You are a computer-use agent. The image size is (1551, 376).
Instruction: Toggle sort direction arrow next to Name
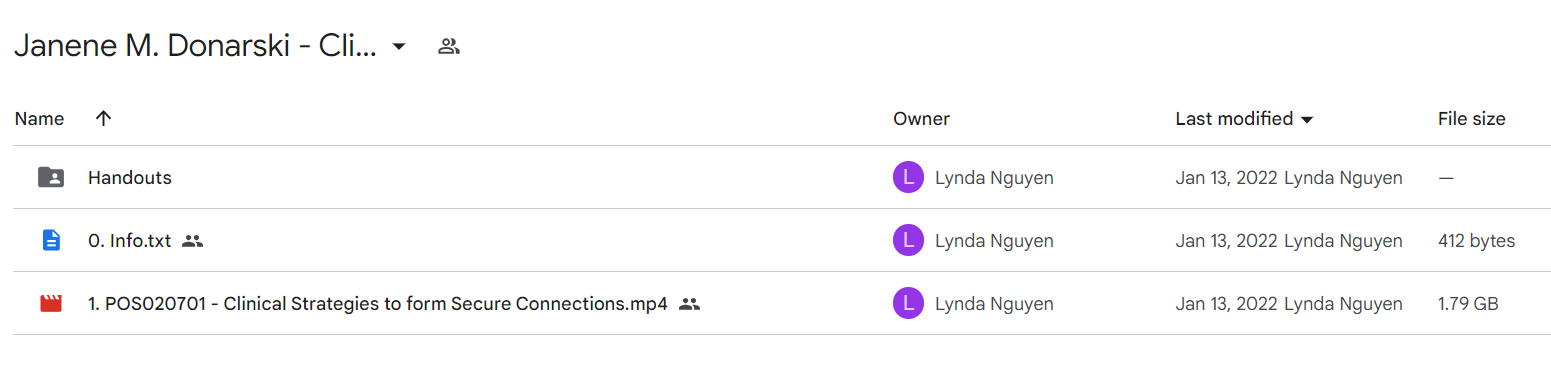[103, 118]
